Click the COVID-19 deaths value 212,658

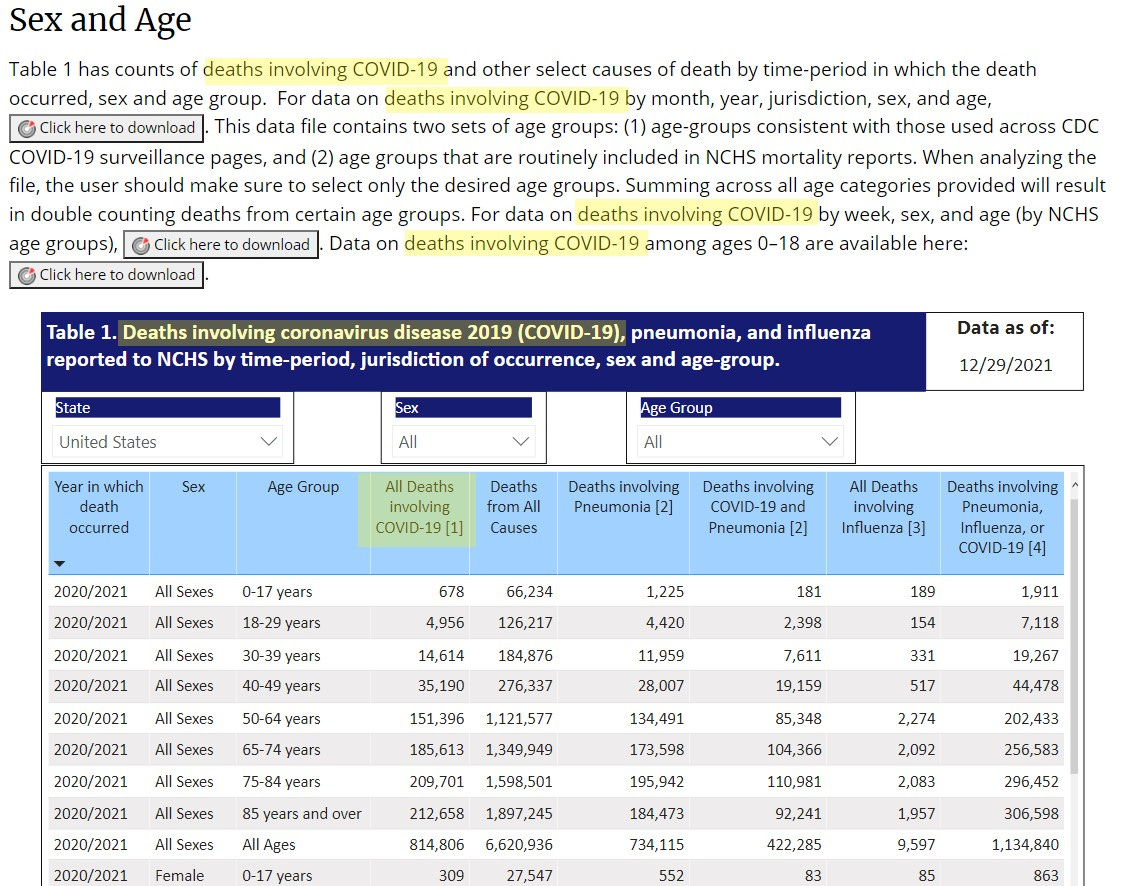[437, 813]
